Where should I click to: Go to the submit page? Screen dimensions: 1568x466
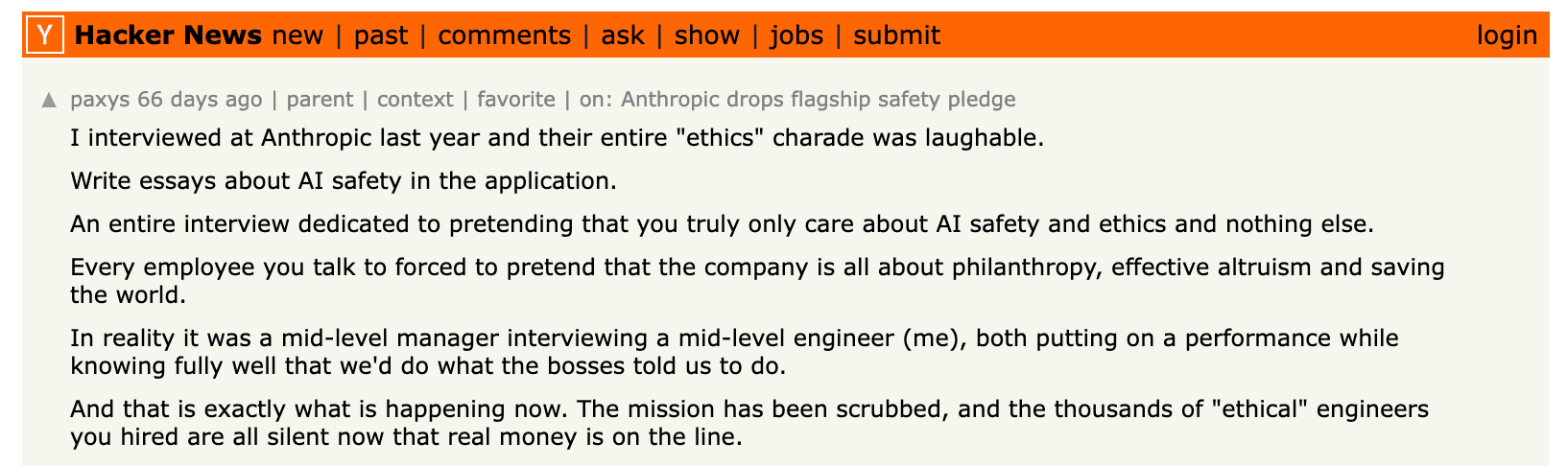(x=896, y=35)
